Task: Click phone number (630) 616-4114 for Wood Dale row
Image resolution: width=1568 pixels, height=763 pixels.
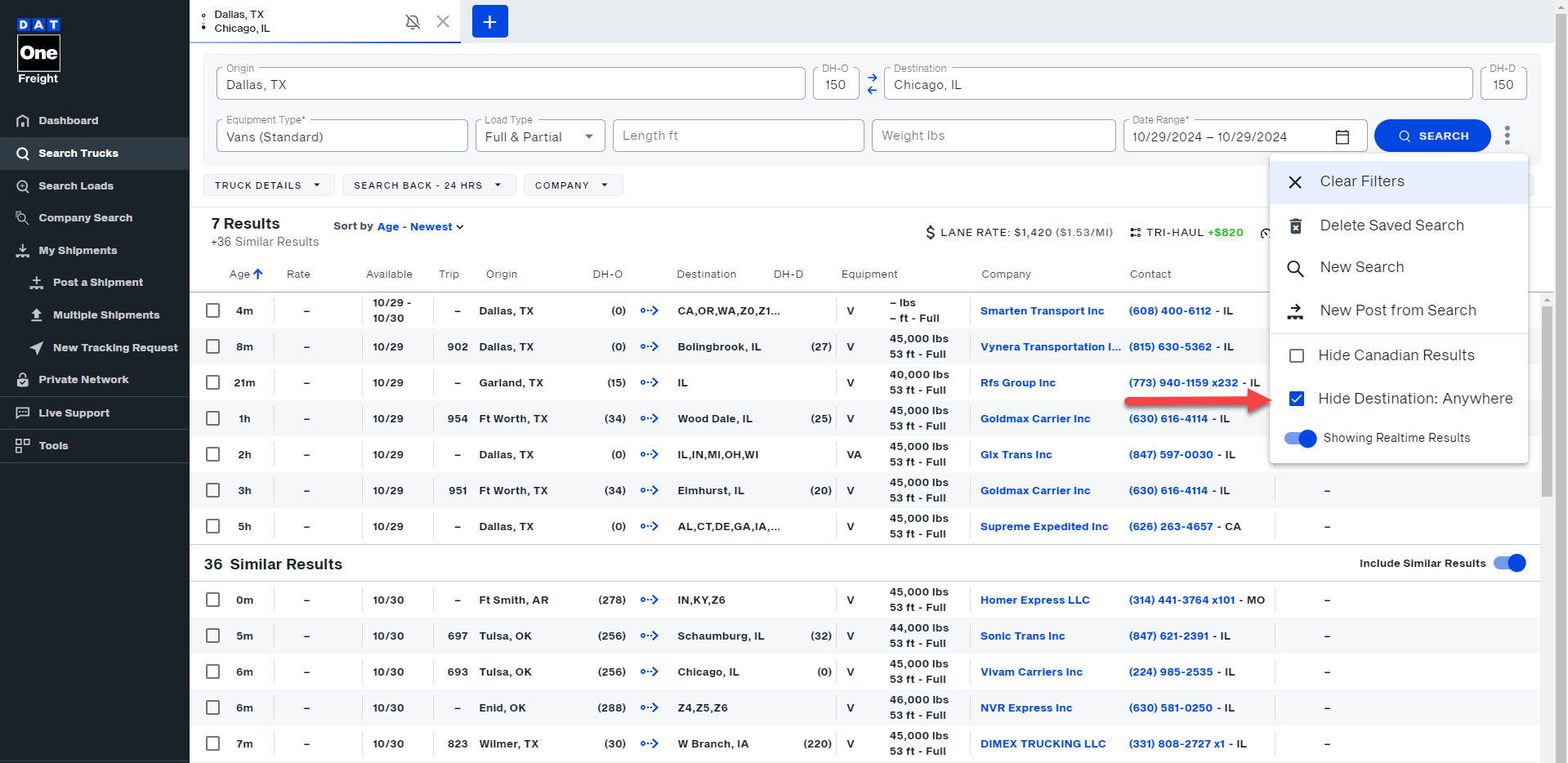Action: pyautogui.click(x=1168, y=419)
